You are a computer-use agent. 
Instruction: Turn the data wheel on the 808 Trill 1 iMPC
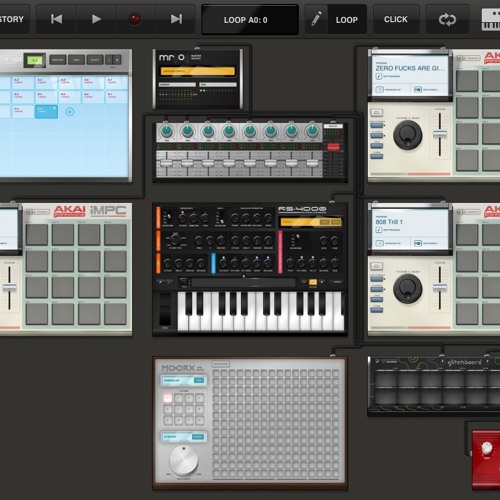point(408,288)
